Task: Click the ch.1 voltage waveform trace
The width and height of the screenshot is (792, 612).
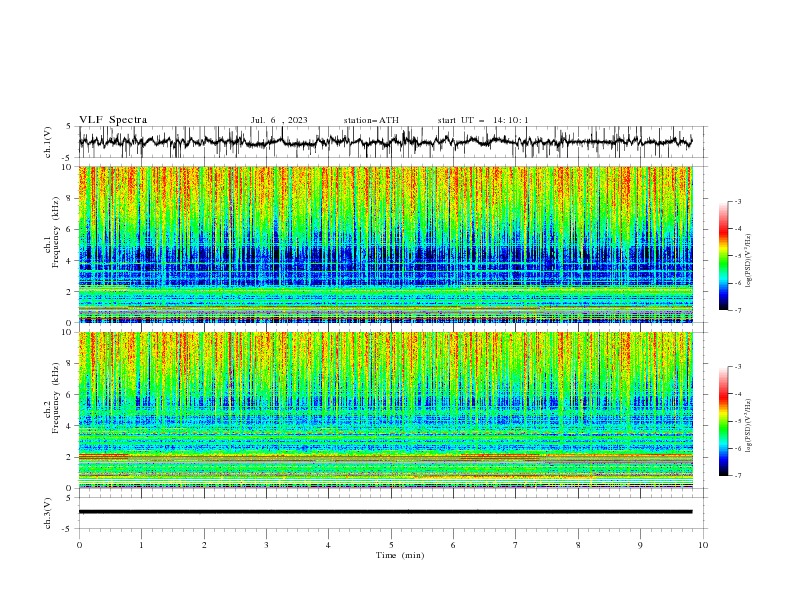Action: [x=385, y=142]
